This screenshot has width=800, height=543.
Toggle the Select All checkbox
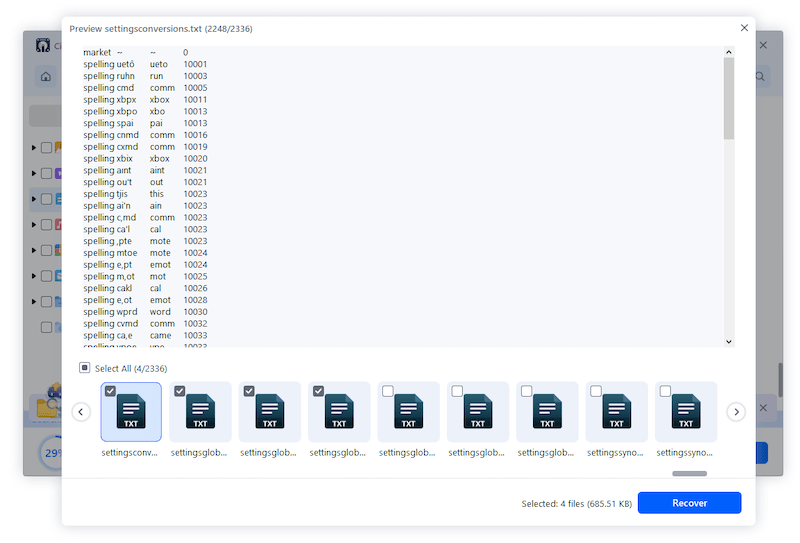85,368
